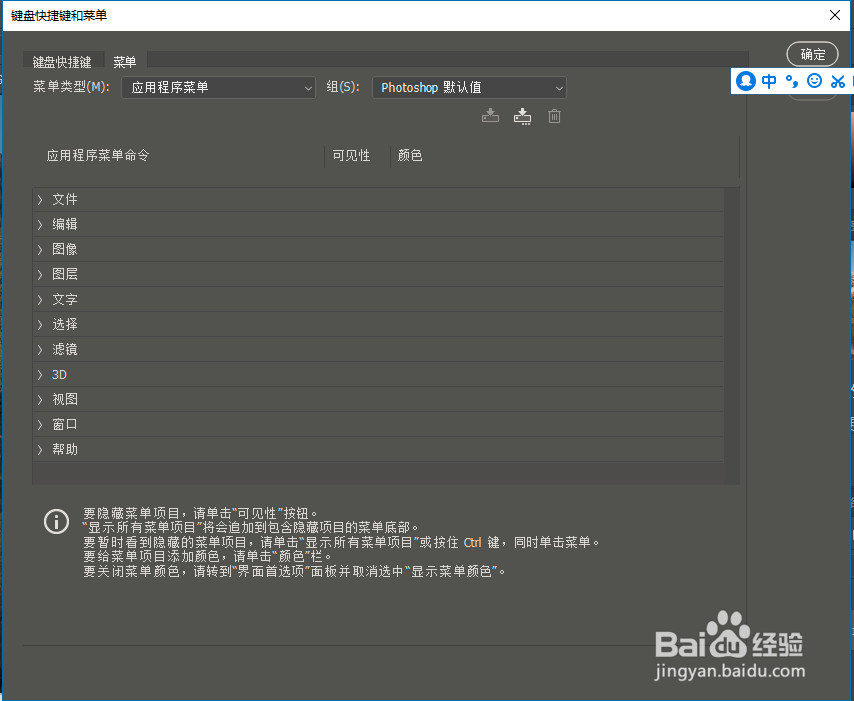Switch to the 菜单 tab

click(124, 61)
